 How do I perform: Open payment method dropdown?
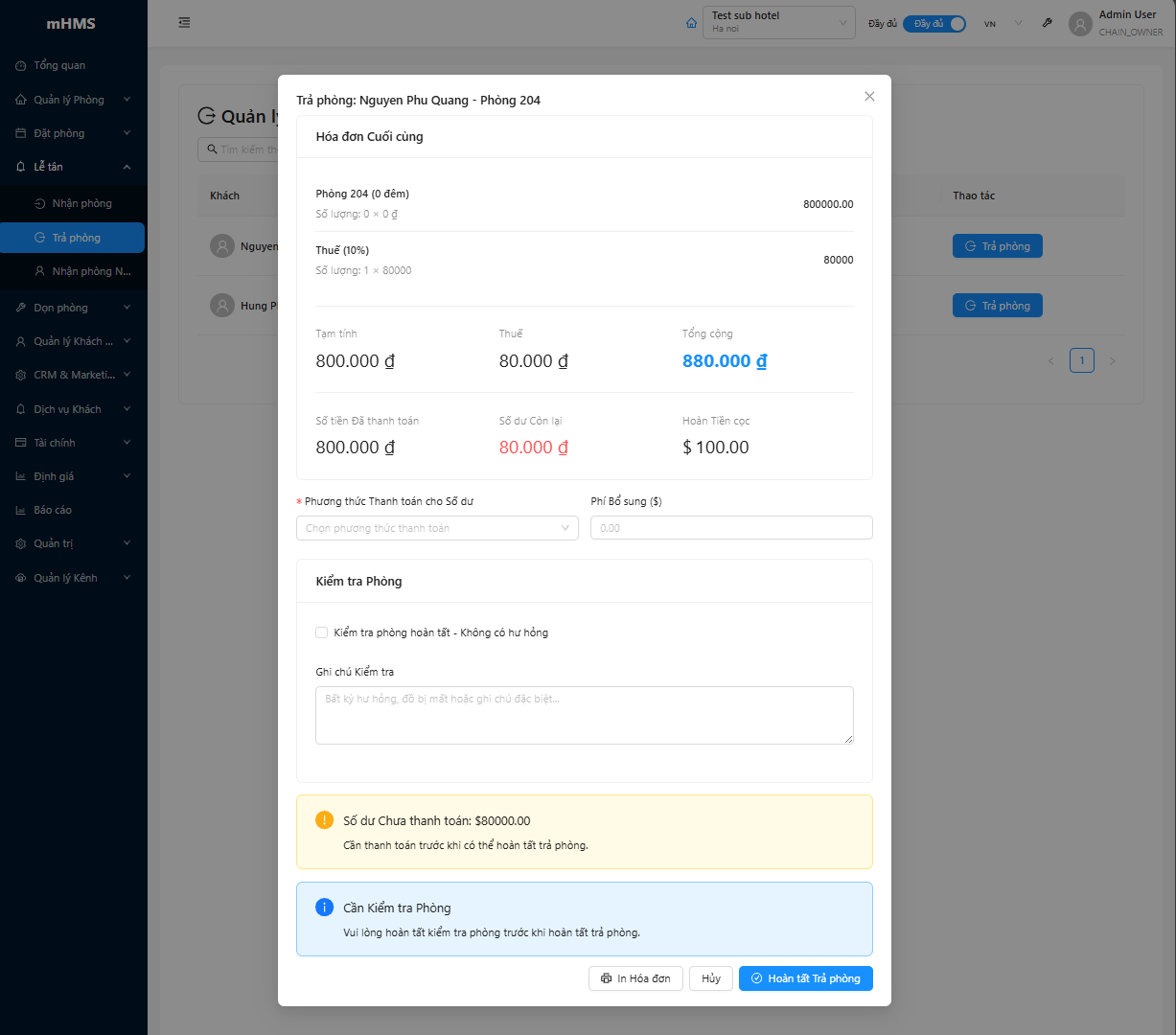pos(437,528)
